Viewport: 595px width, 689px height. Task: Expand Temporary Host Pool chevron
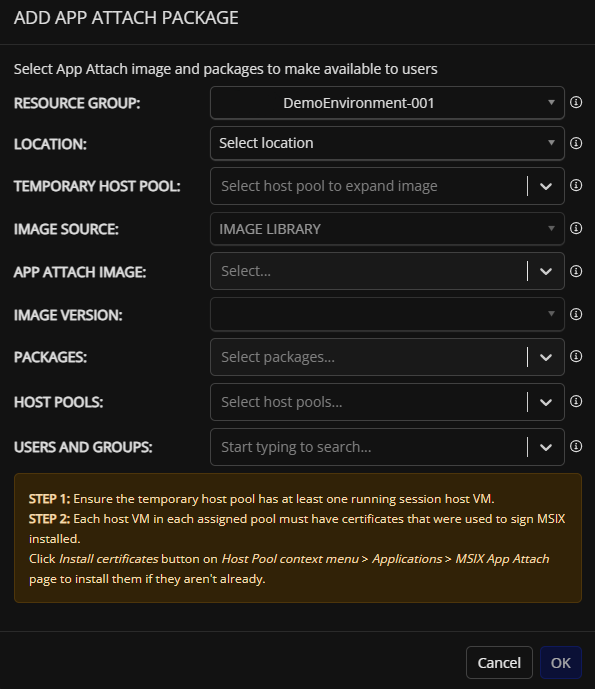point(546,186)
